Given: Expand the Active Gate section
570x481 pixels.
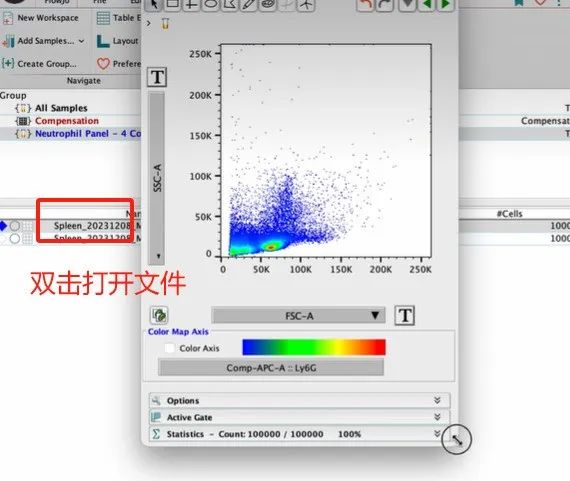Looking at the screenshot, I should pos(300,417).
